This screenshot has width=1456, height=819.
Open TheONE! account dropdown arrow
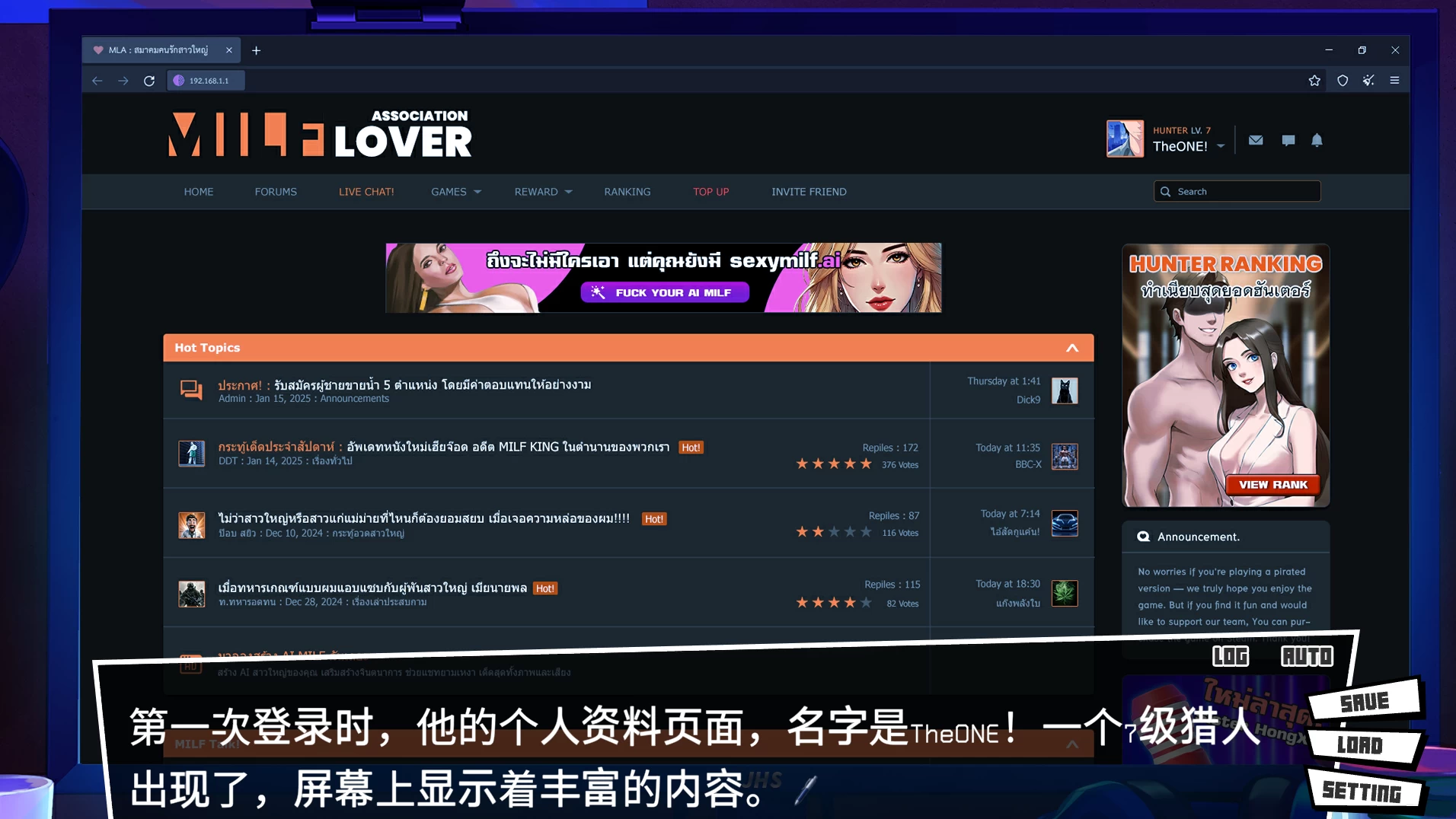pyautogui.click(x=1221, y=145)
